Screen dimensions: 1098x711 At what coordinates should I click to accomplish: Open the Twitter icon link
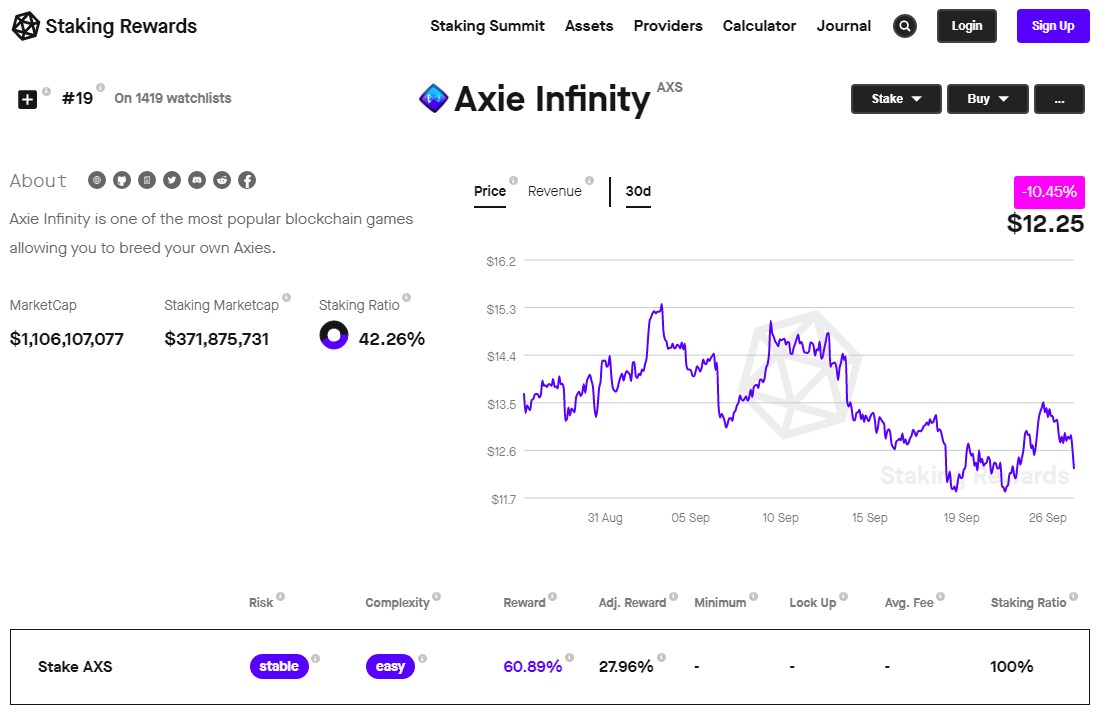pos(172,180)
